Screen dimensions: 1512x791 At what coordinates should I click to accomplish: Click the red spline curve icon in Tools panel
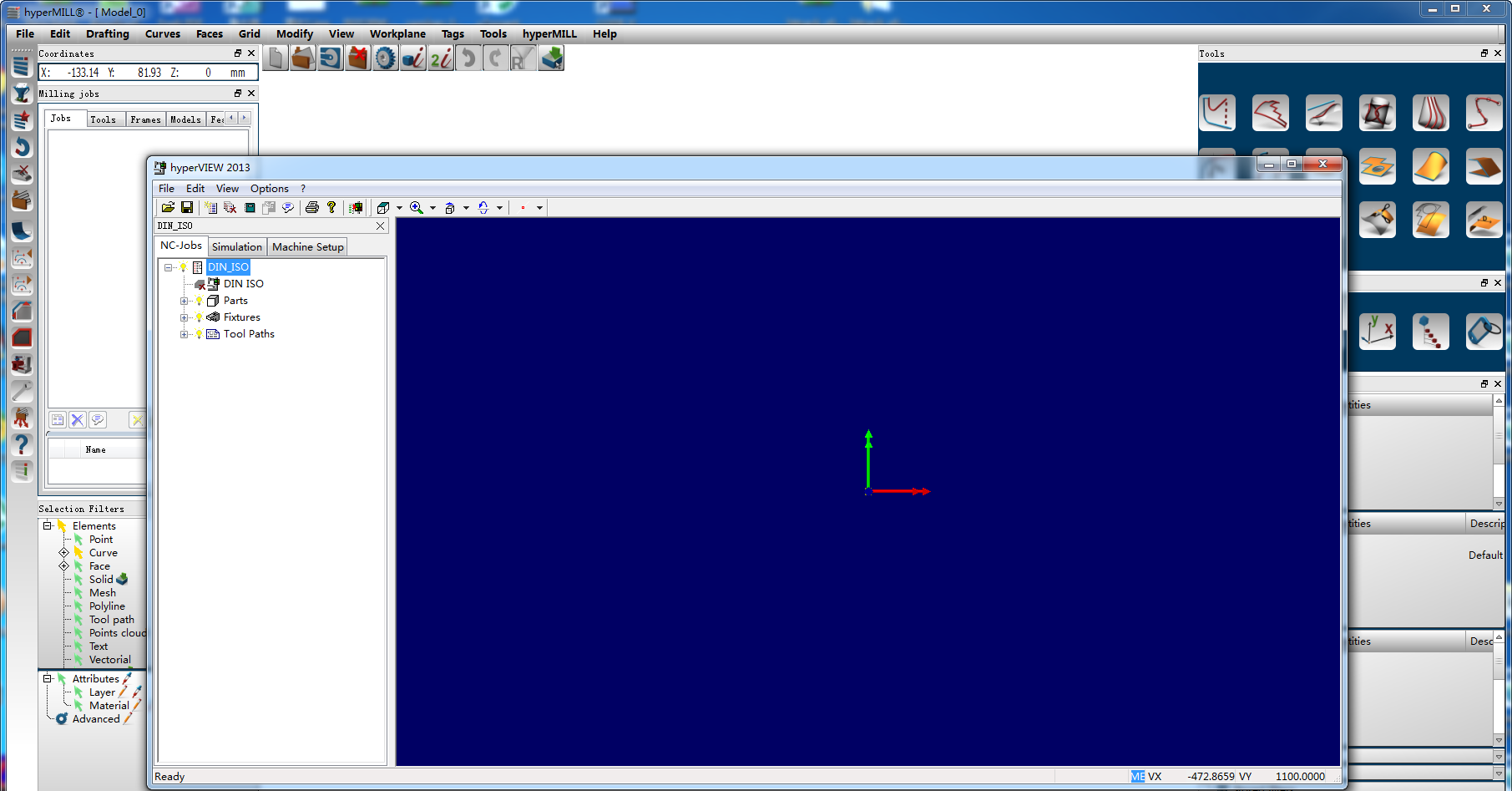(x=1484, y=113)
